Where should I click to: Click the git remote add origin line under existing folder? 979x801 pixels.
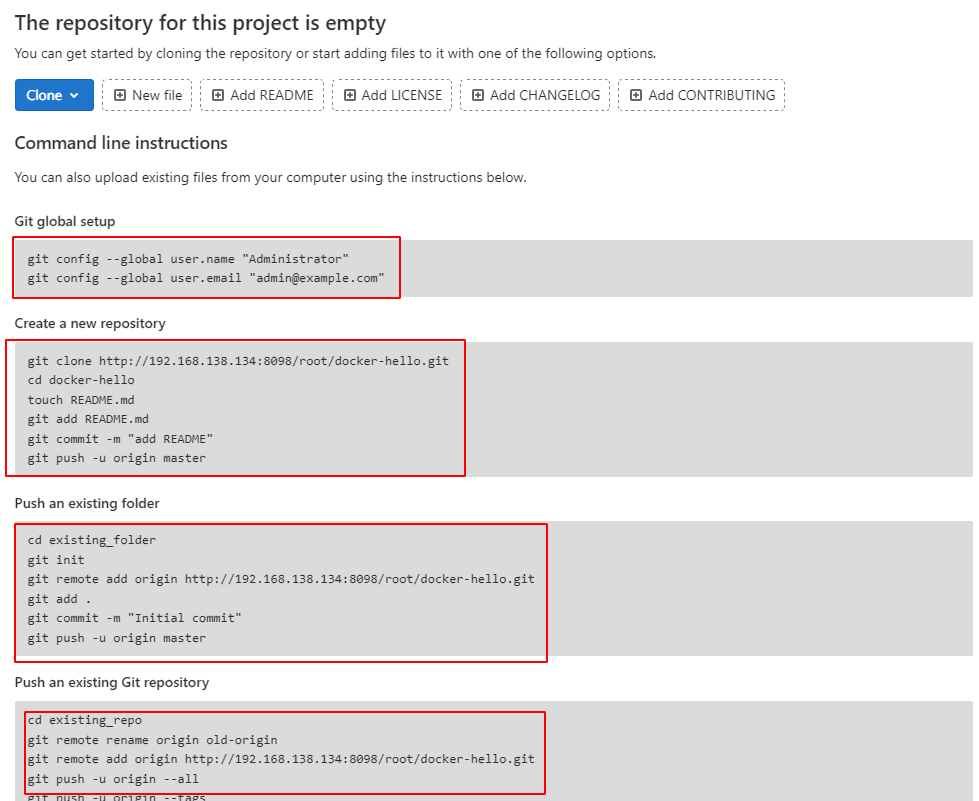[x=281, y=579]
